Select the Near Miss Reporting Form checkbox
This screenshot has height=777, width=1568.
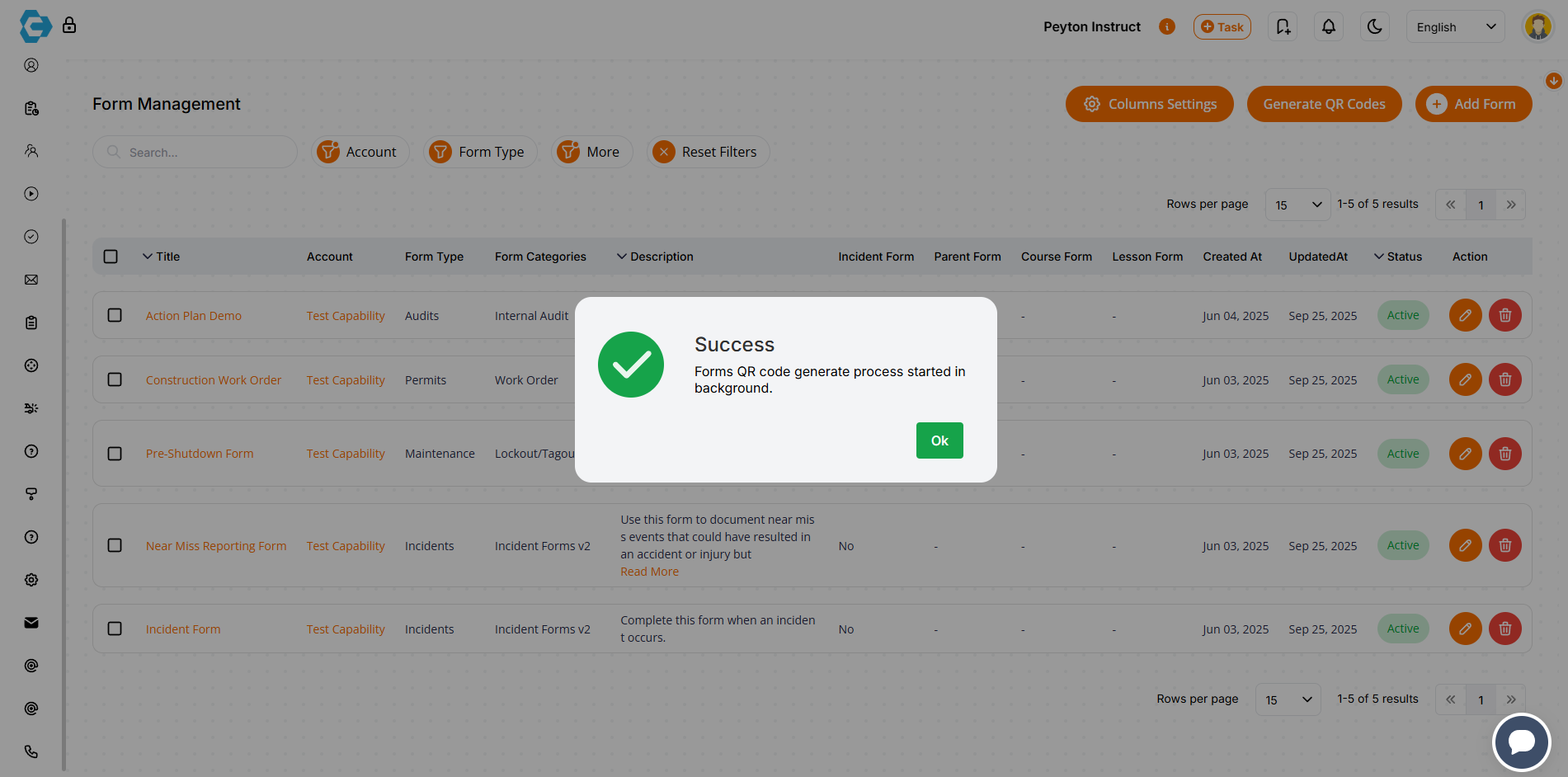(115, 545)
